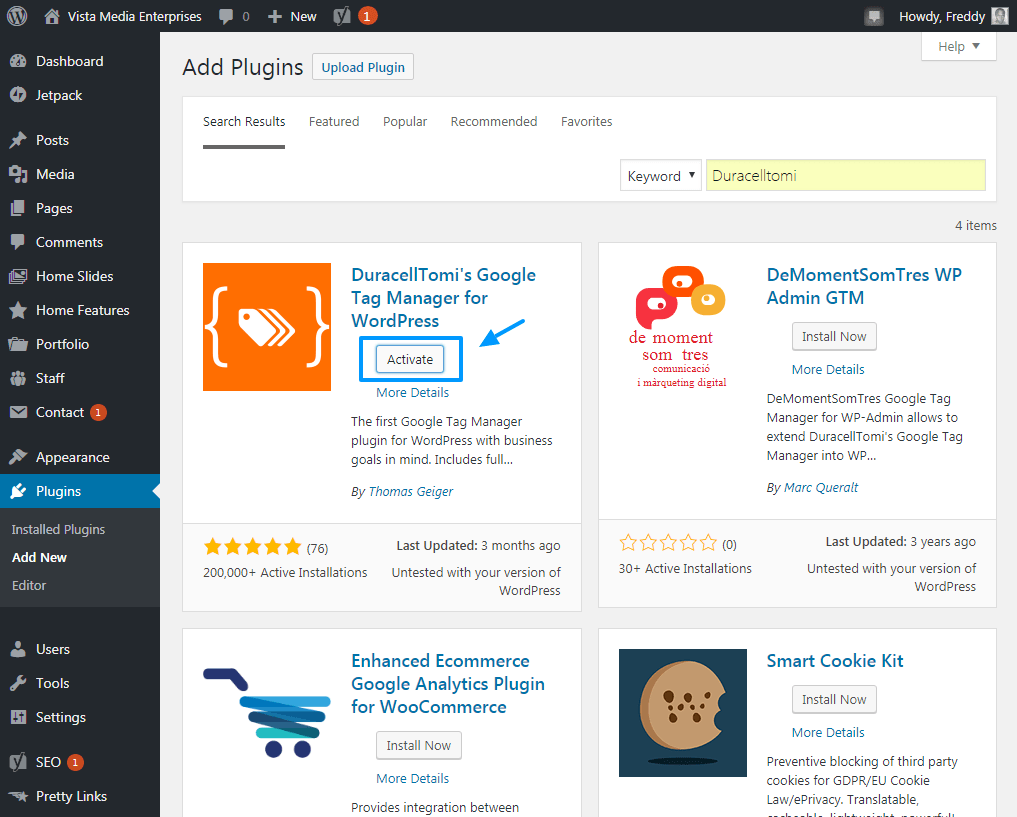Image resolution: width=1017 pixels, height=817 pixels.
Task: Click the plus New icon in admin bar
Action: coord(275,16)
